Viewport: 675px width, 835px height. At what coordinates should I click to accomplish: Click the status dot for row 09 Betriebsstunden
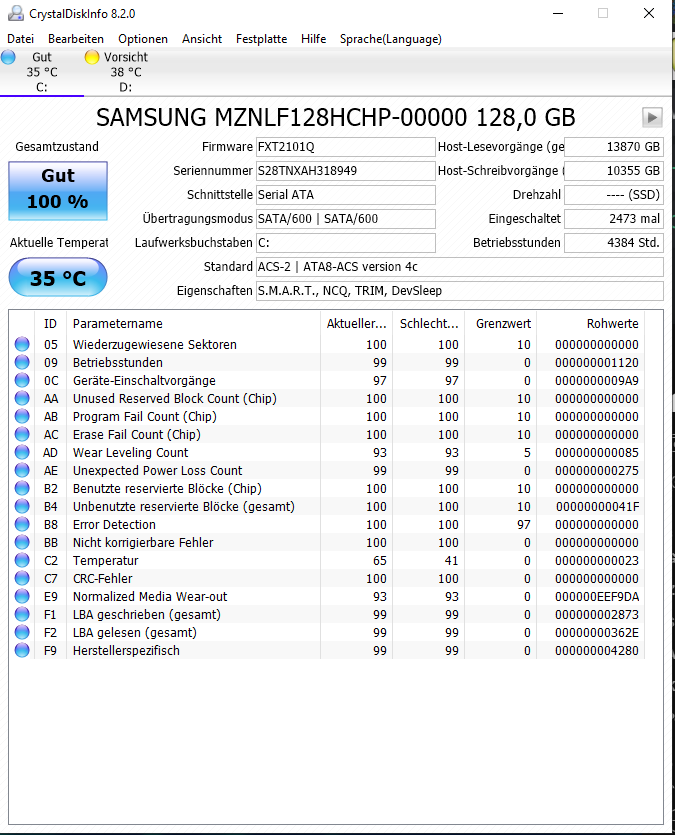pos(22,362)
